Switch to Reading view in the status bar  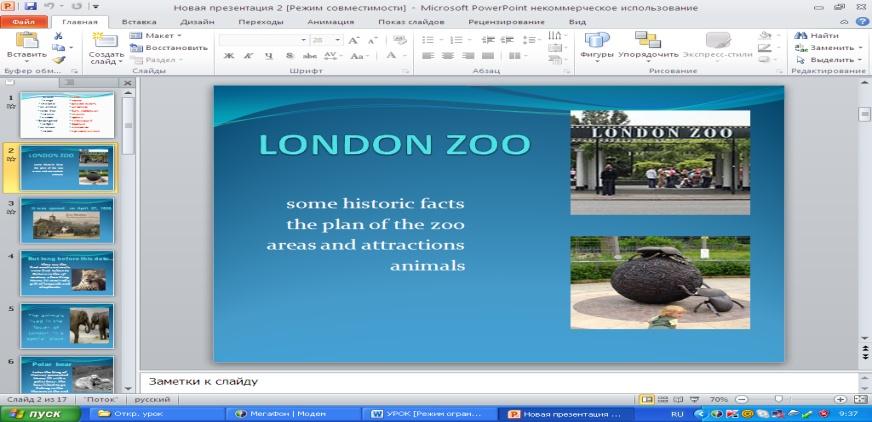[678, 399]
